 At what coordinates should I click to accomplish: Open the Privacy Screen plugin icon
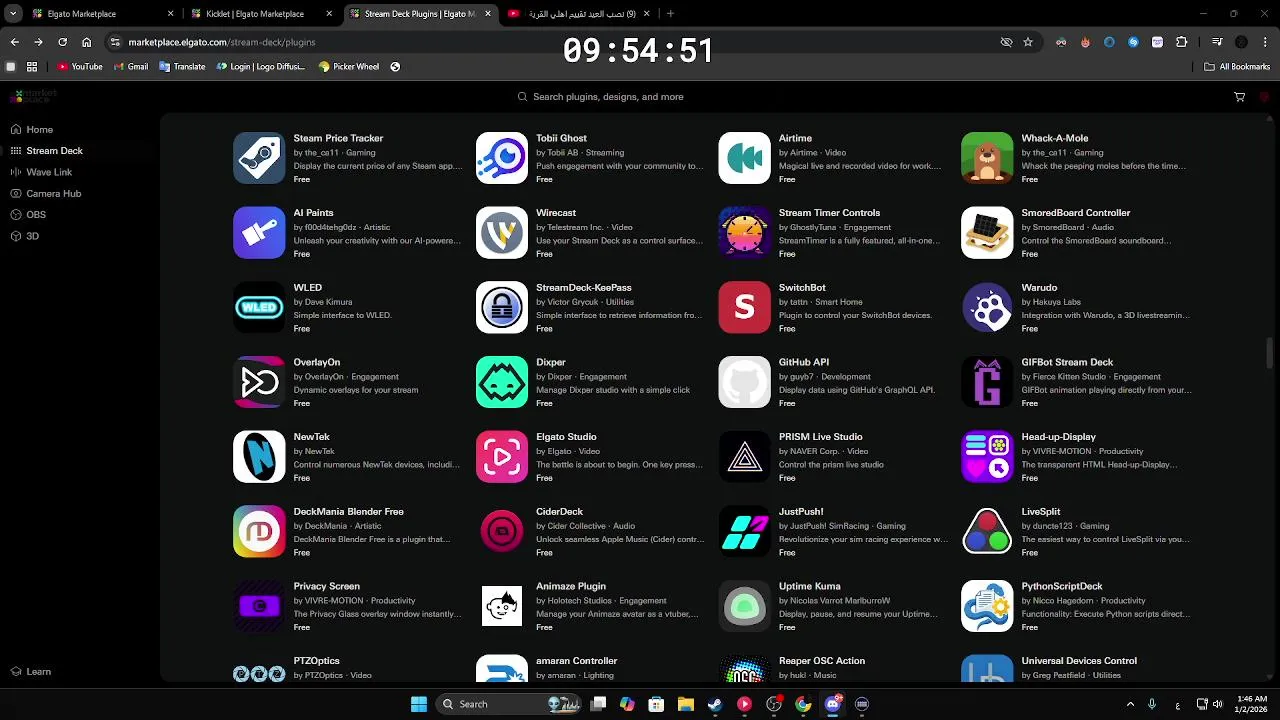[x=259, y=606]
